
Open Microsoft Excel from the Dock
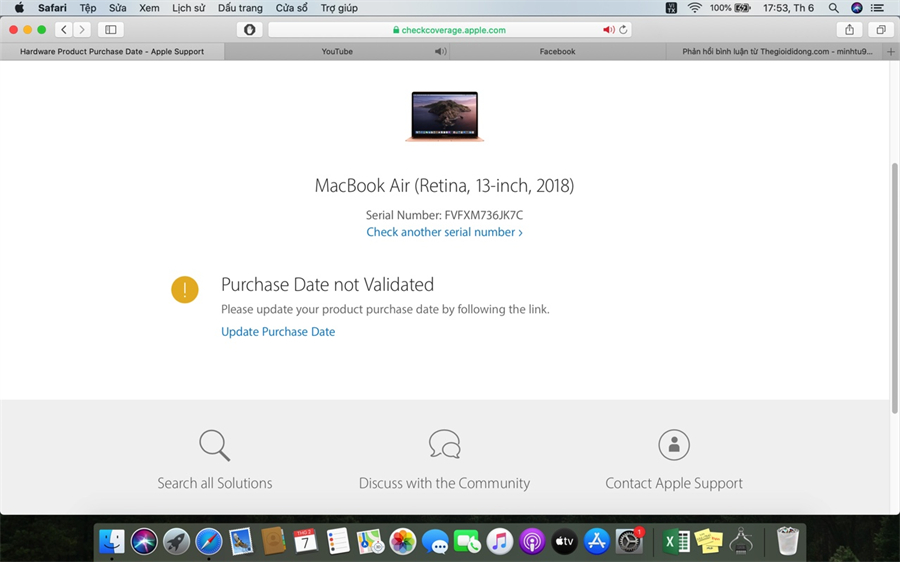point(676,541)
